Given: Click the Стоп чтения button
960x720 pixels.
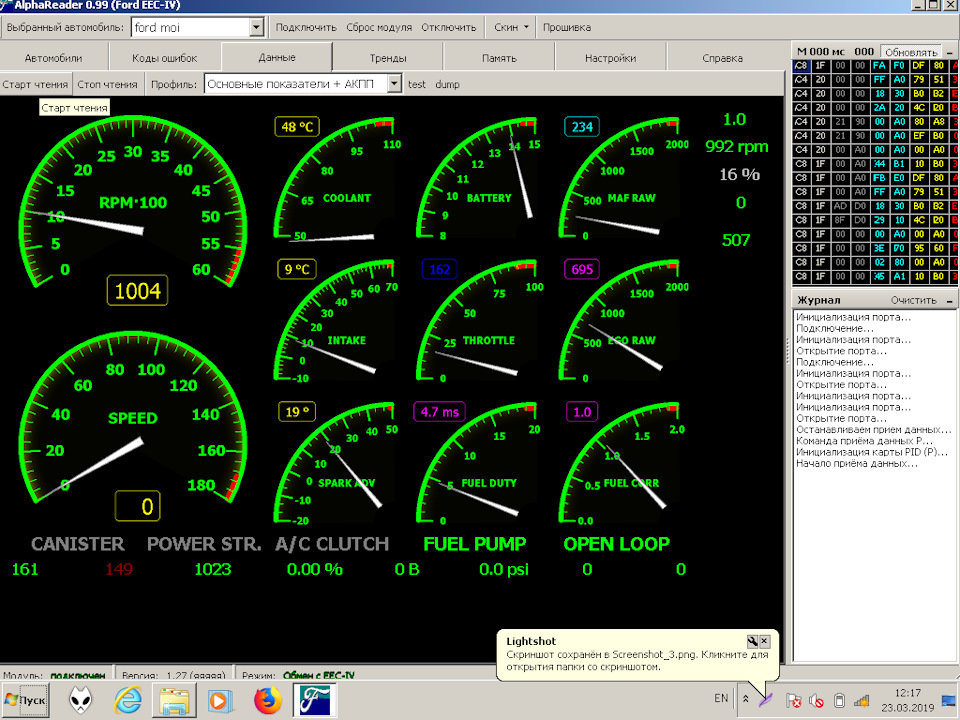Looking at the screenshot, I should click(108, 84).
